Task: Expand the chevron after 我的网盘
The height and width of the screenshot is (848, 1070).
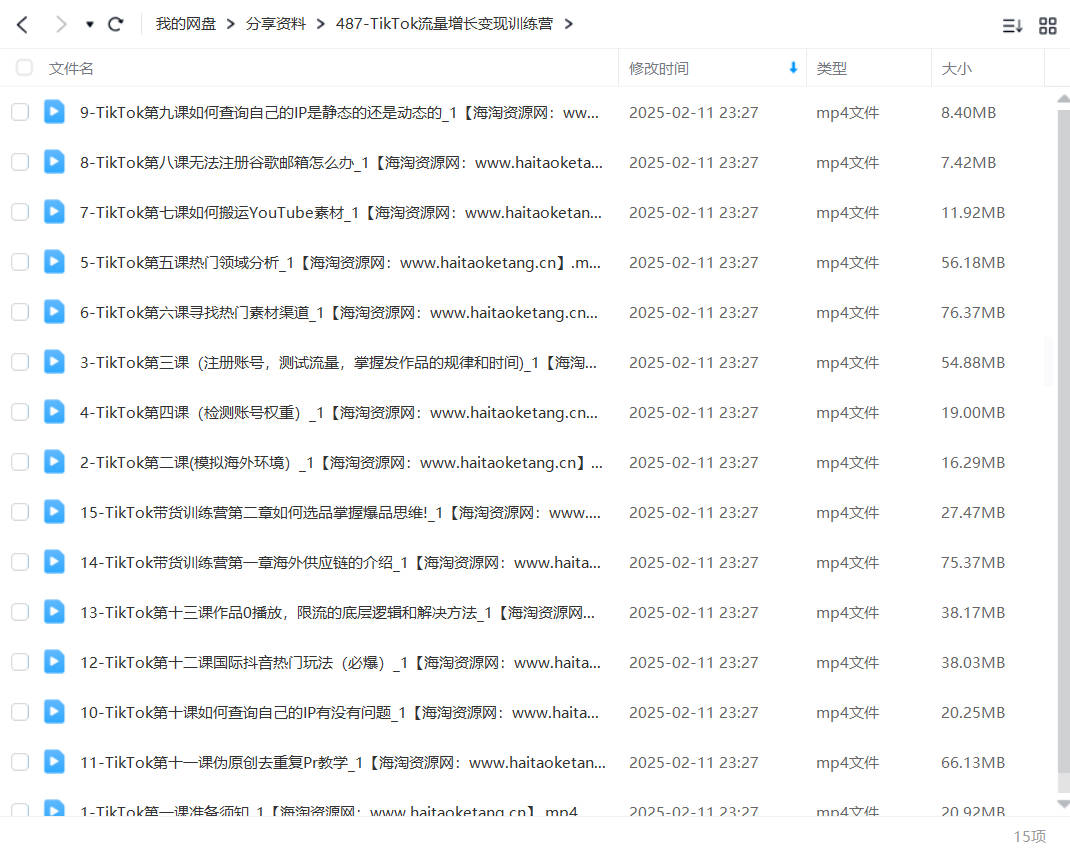Action: [x=231, y=25]
